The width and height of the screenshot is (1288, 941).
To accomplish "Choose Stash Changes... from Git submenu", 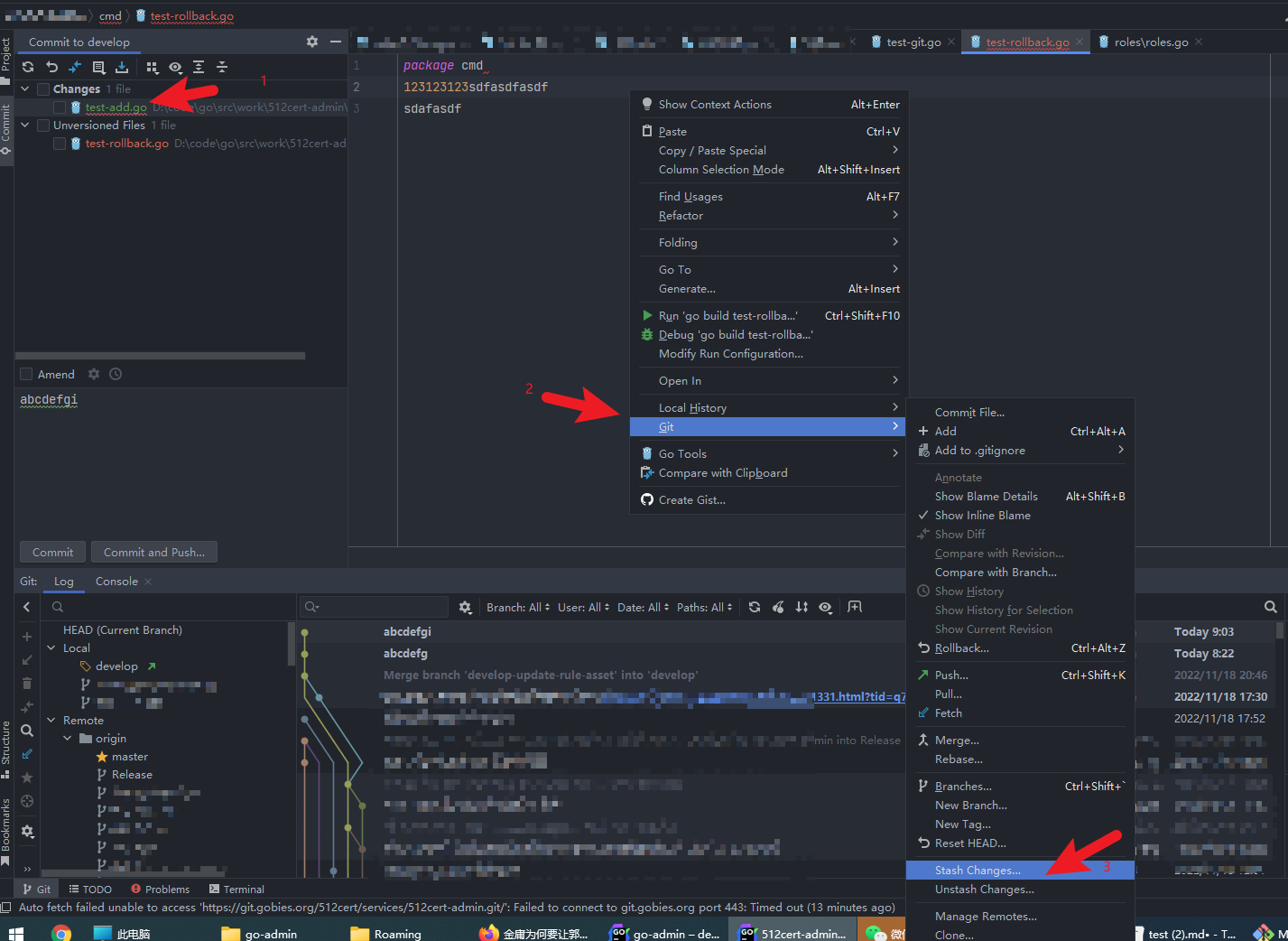I will pos(1020,871).
